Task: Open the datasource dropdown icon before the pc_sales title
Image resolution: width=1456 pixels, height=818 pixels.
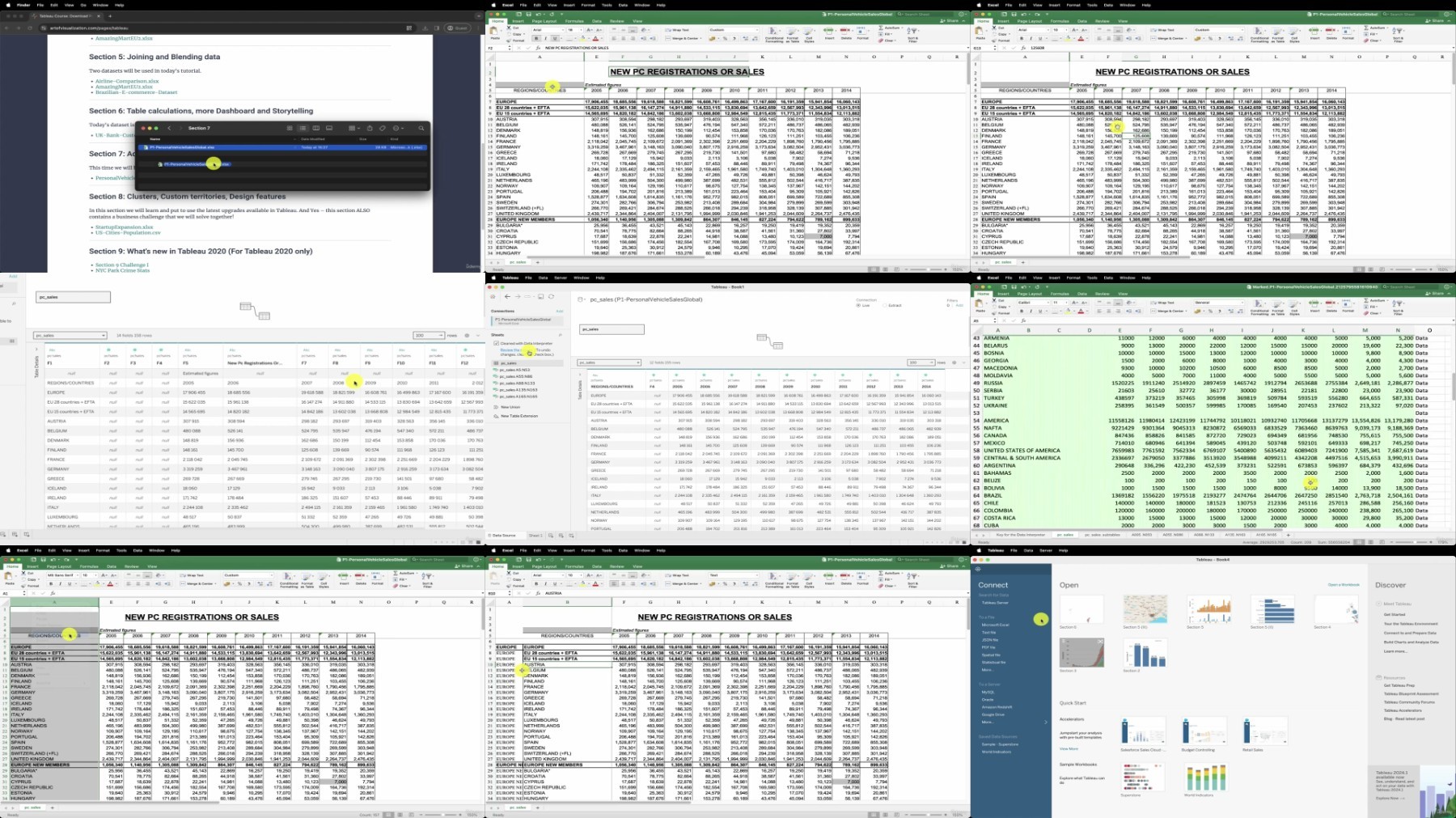Action: (x=581, y=299)
